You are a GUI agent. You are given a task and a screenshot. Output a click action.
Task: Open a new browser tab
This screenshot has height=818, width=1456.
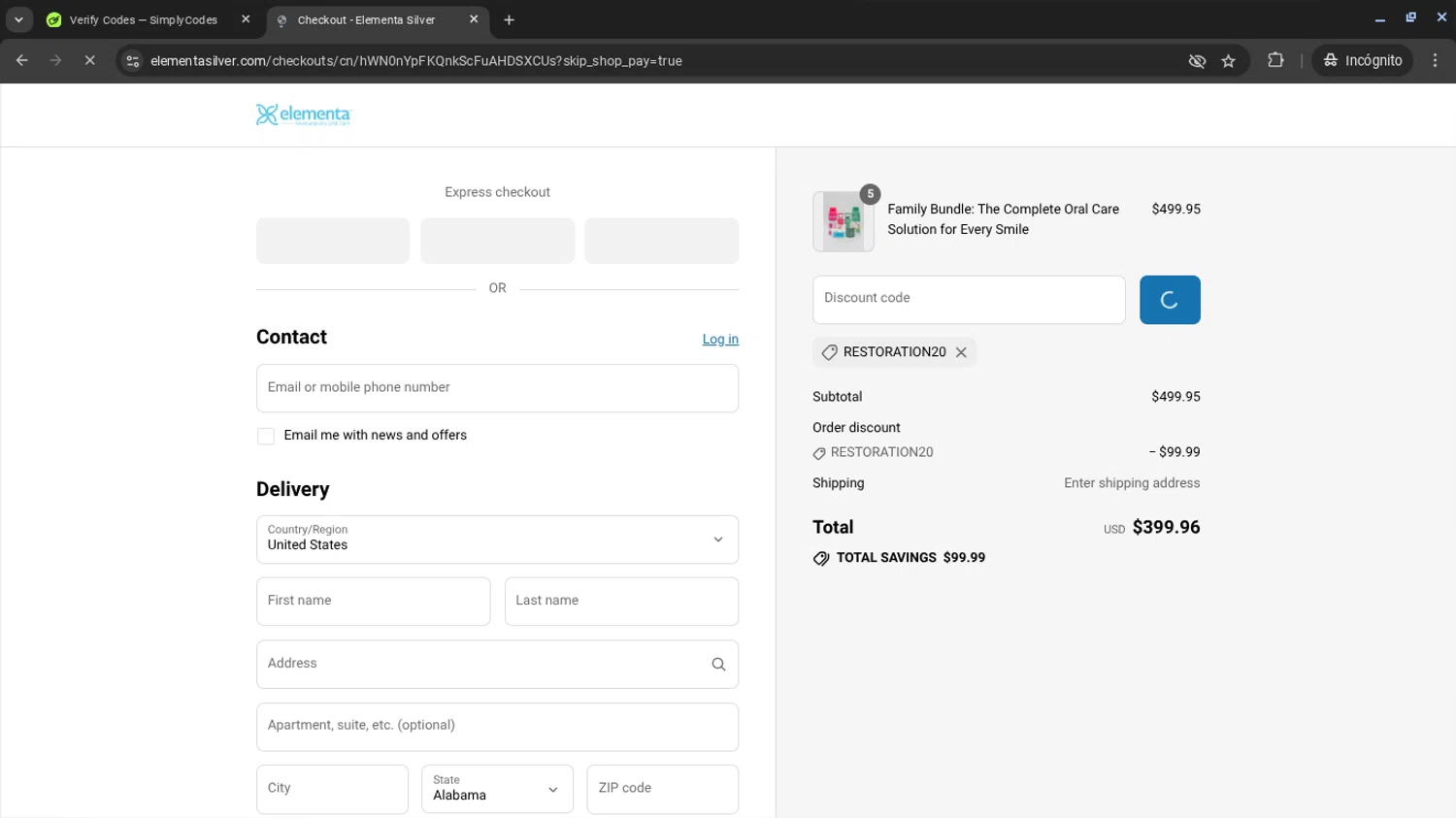[x=509, y=19]
